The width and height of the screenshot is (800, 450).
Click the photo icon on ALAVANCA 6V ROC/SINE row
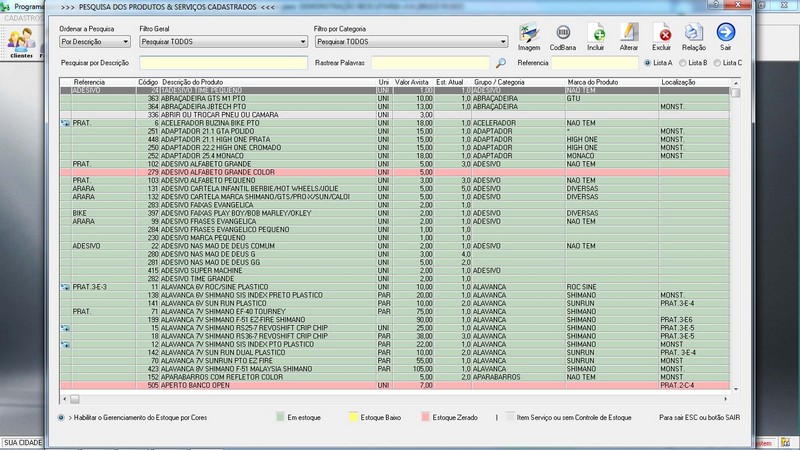[65, 287]
